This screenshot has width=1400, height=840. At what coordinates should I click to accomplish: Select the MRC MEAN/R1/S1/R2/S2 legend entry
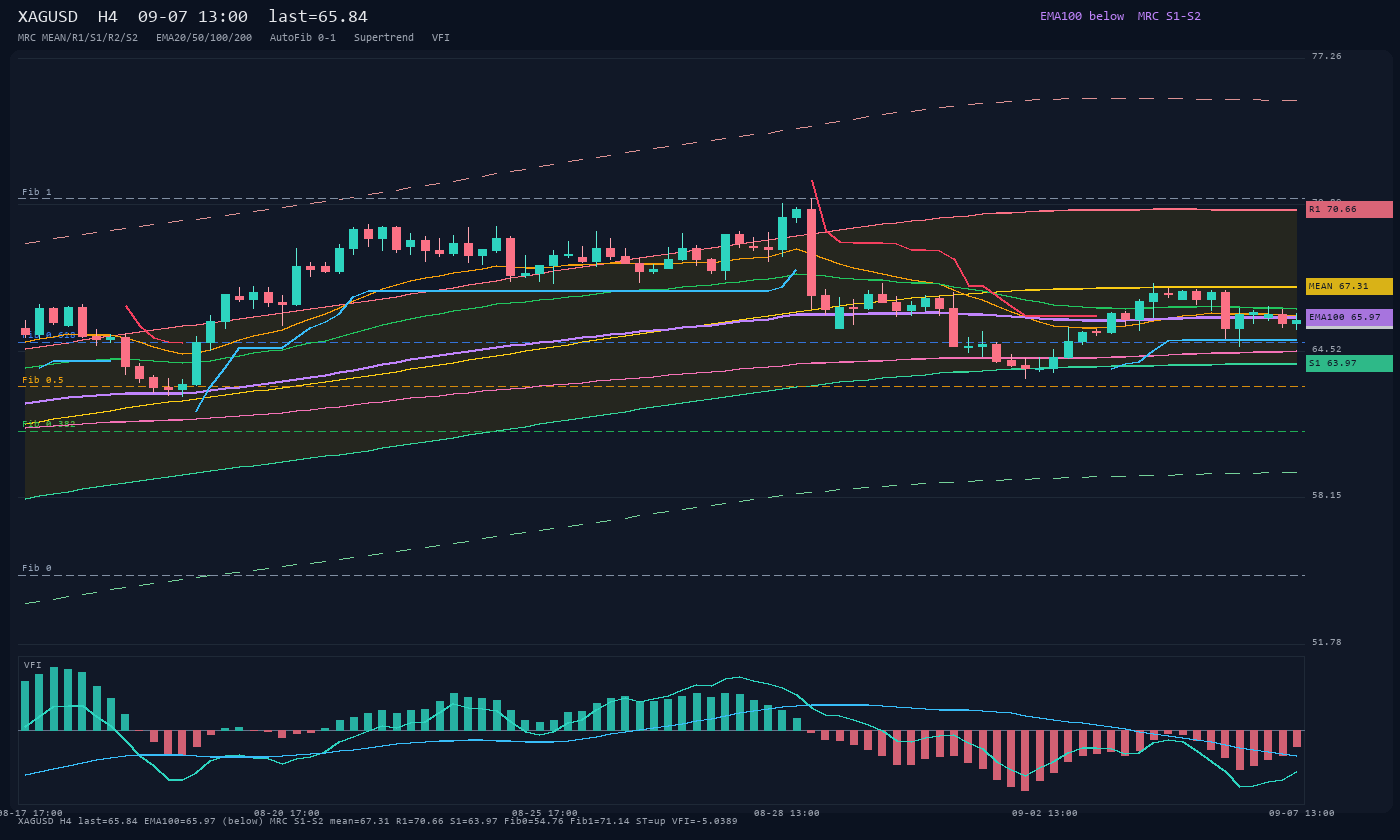click(78, 38)
